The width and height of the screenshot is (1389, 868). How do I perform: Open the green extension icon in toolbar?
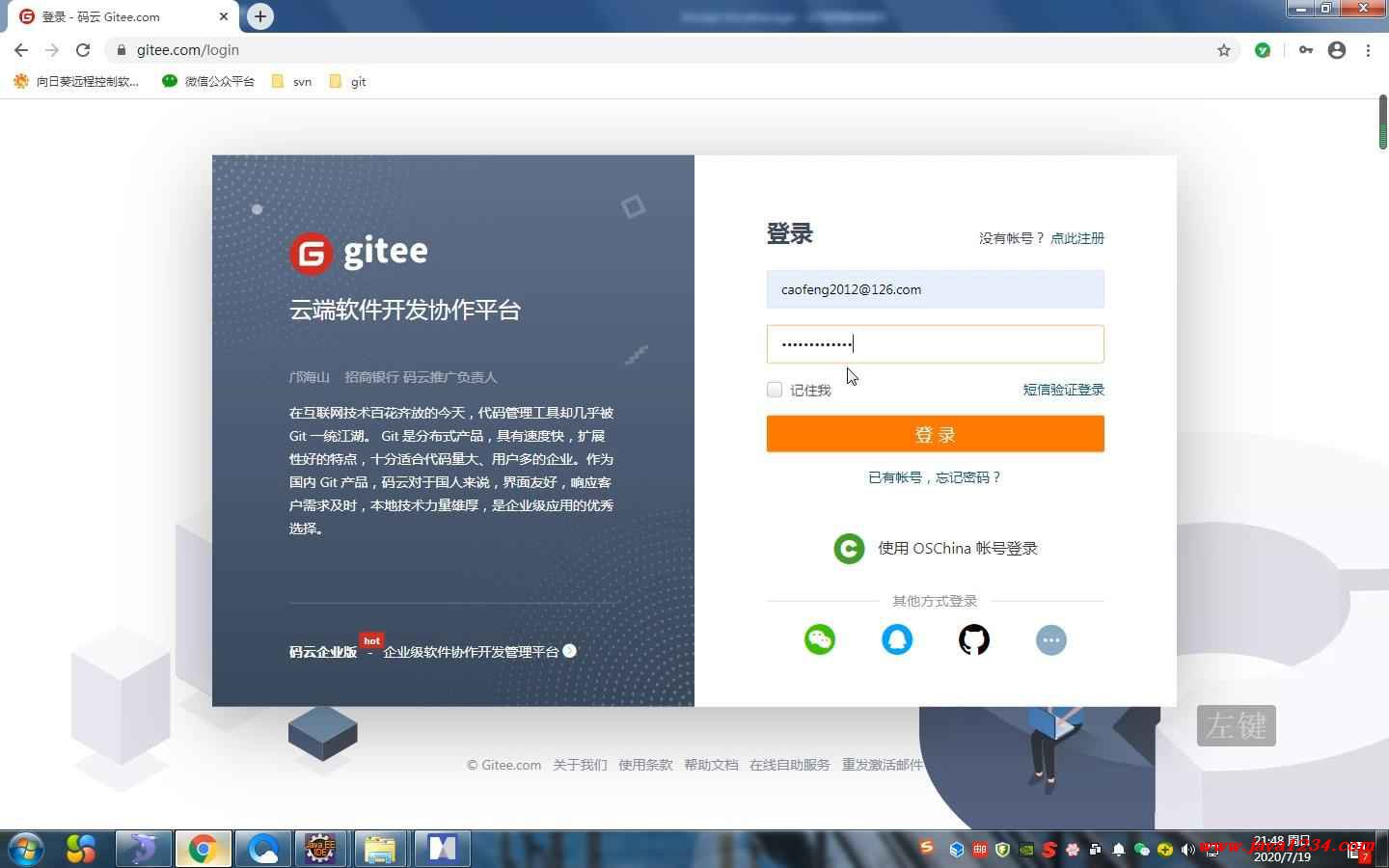[x=1263, y=50]
